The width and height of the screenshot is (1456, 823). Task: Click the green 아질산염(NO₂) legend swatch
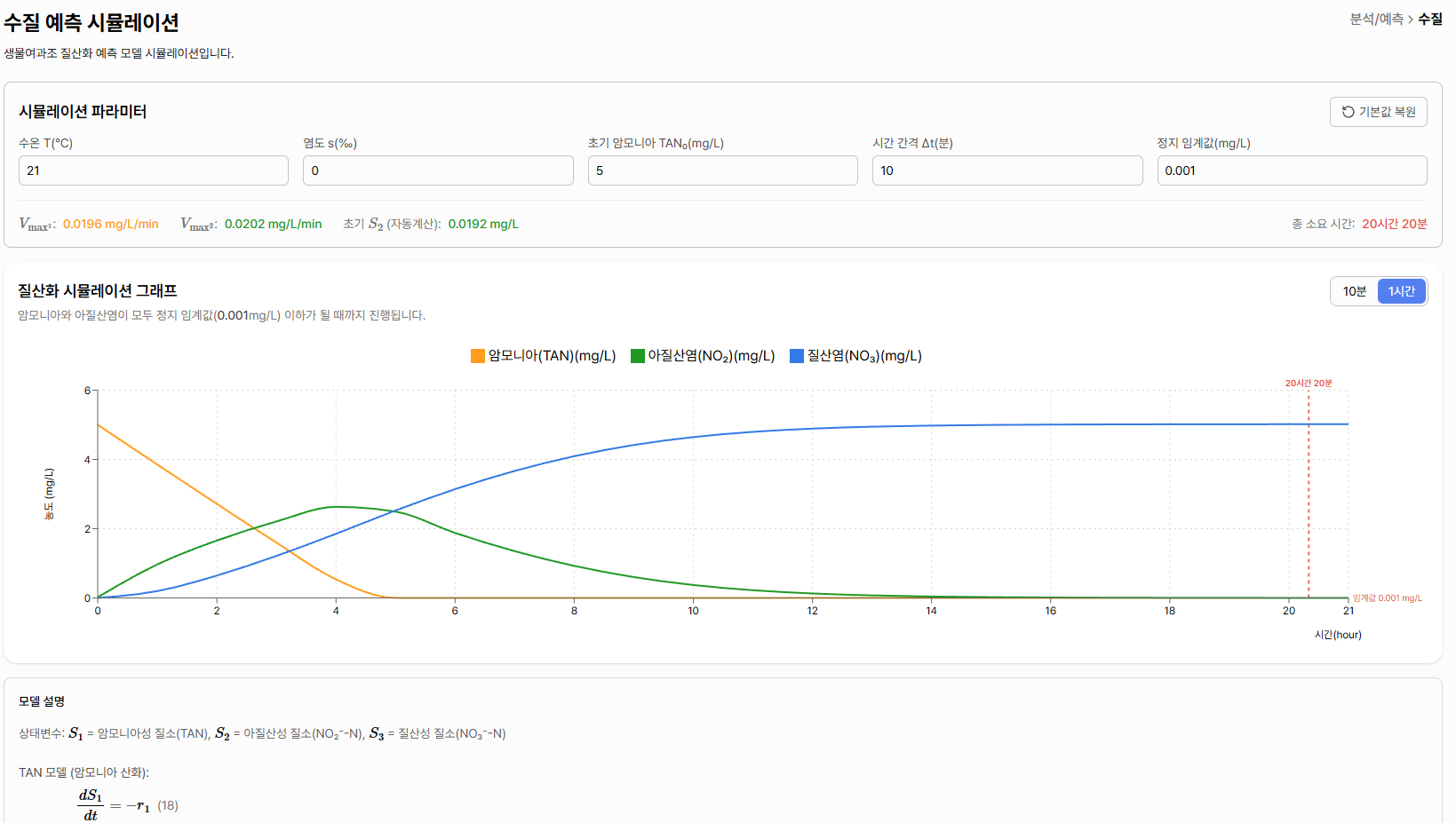637,356
